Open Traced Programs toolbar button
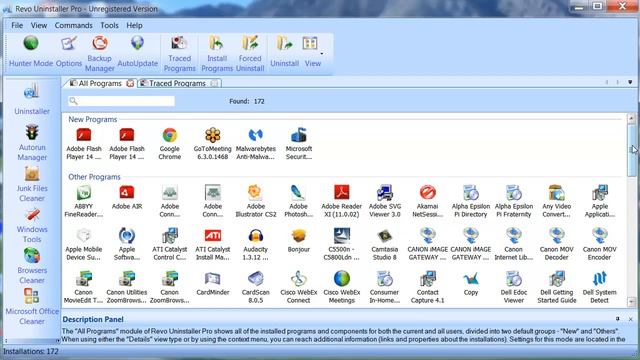The height and width of the screenshot is (360, 640). click(180, 54)
